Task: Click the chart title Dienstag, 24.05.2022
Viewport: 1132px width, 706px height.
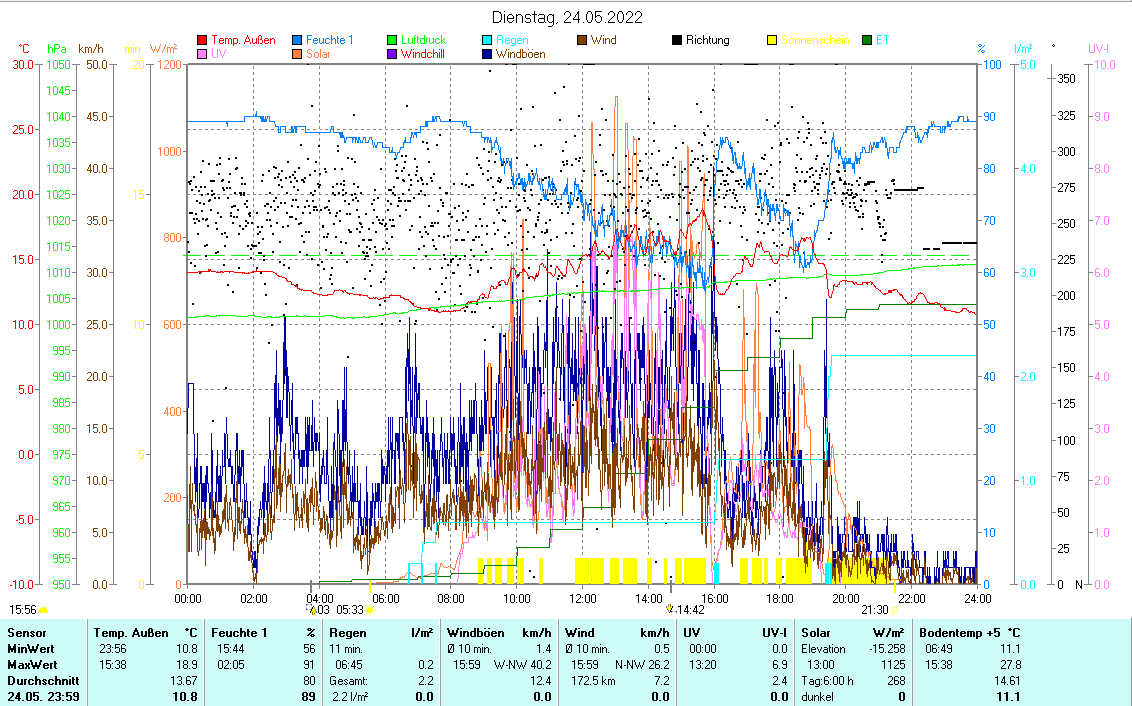Action: [x=567, y=17]
